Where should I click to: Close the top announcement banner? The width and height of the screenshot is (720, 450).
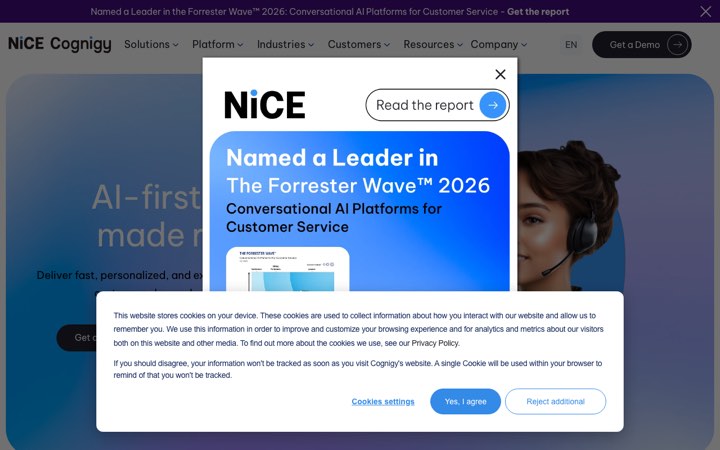coord(705,11)
